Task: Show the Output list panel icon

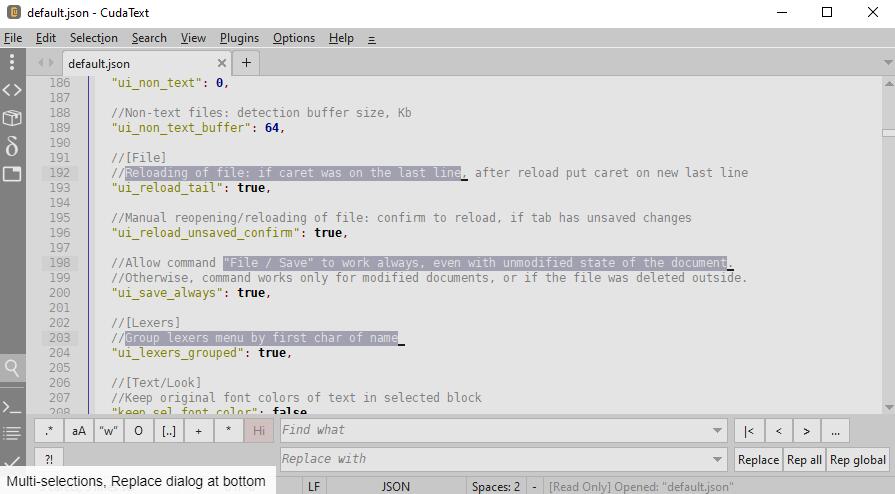Action: pos(12,433)
